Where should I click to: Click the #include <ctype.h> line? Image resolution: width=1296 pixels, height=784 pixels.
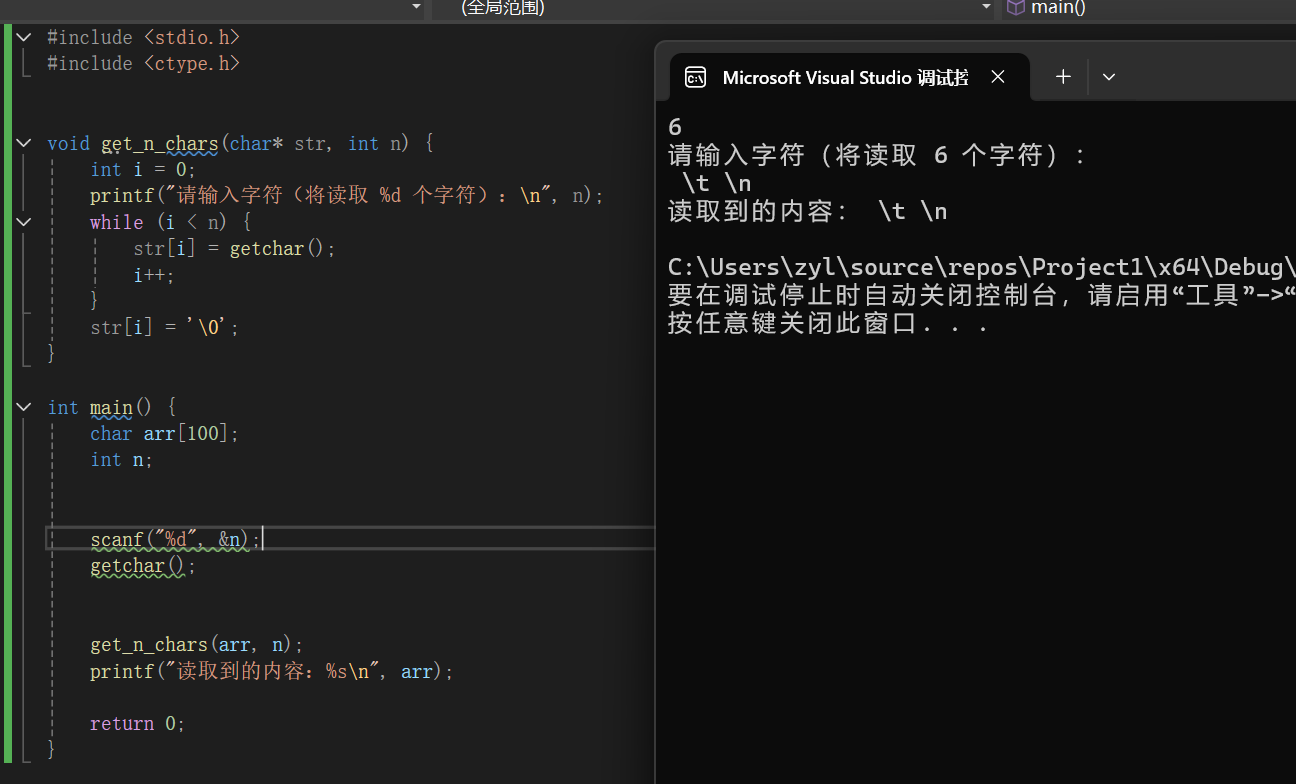point(144,63)
